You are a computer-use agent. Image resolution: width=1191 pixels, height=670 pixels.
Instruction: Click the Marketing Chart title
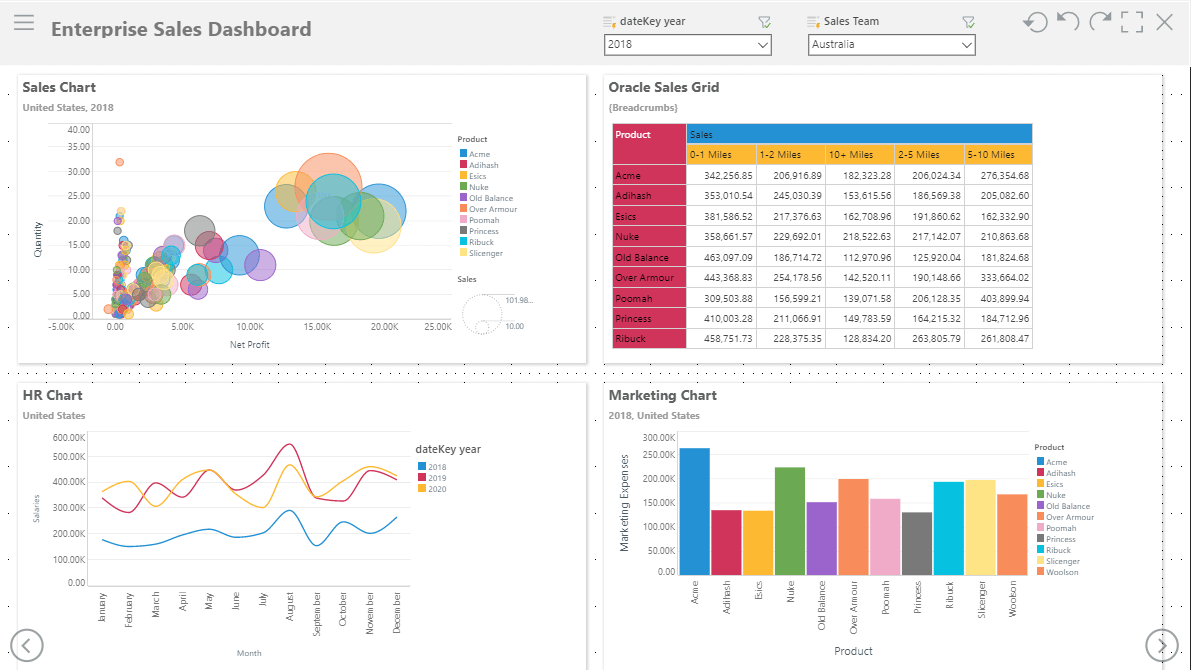point(662,395)
